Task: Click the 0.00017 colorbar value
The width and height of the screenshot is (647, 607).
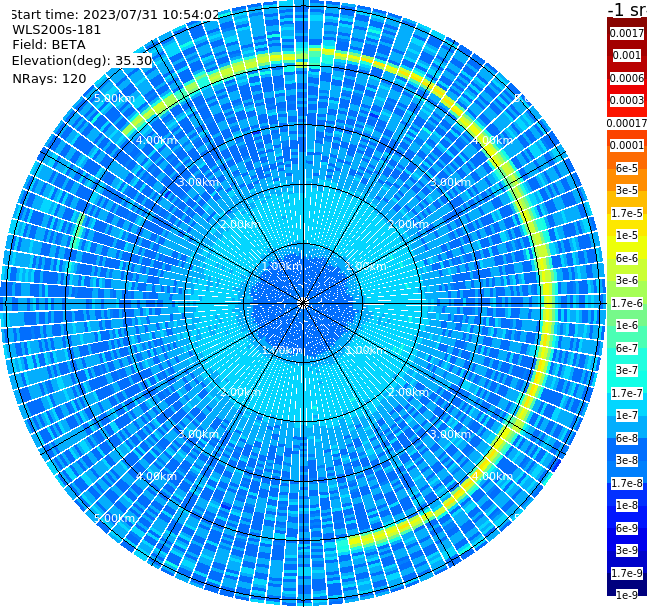Action: (627, 123)
